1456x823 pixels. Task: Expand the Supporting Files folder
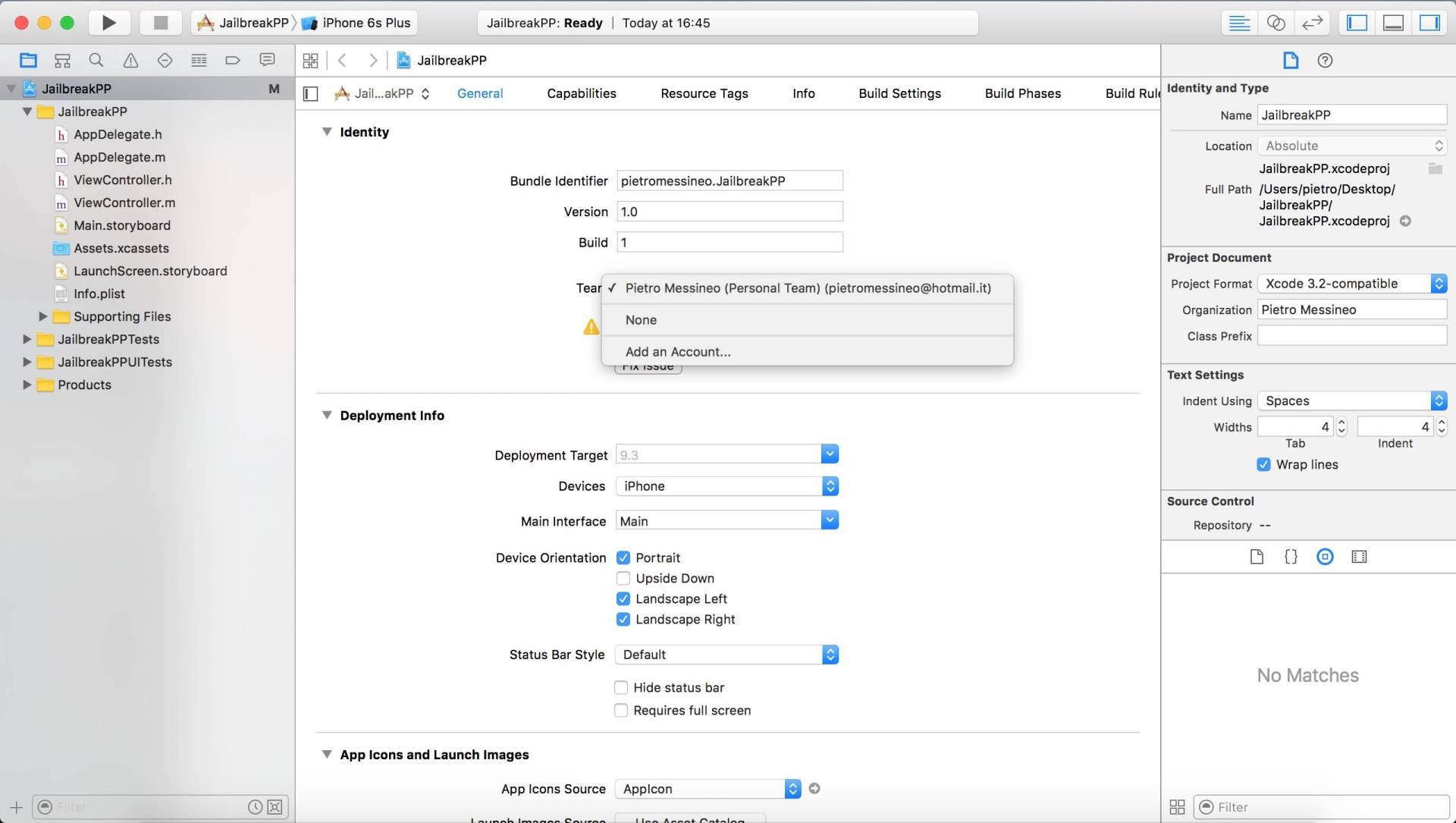click(x=43, y=316)
